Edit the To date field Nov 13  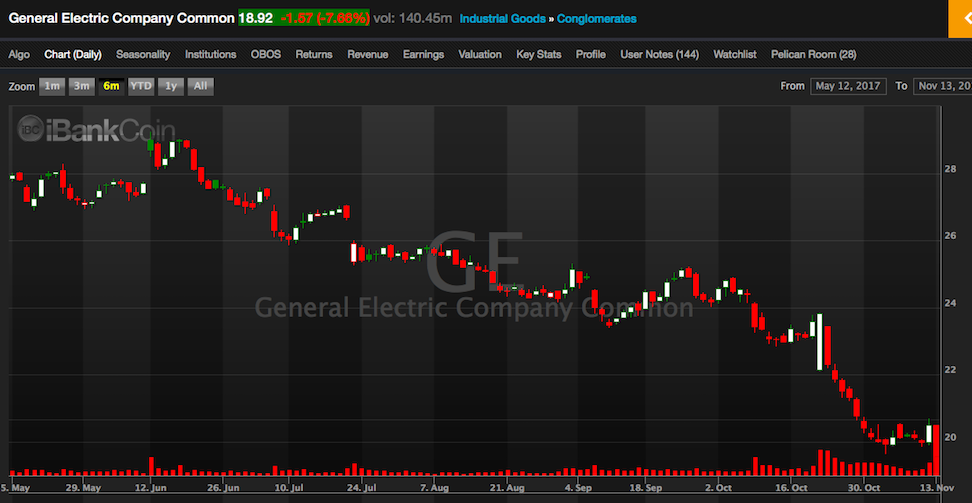(x=942, y=86)
